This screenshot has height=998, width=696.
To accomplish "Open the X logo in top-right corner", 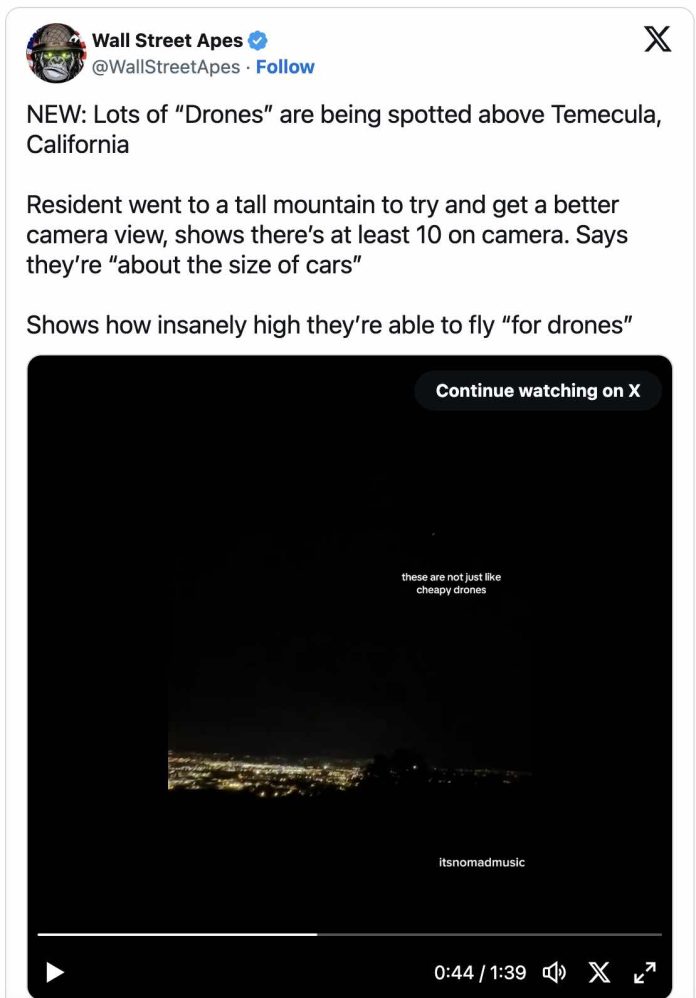I will pyautogui.click(x=656, y=41).
